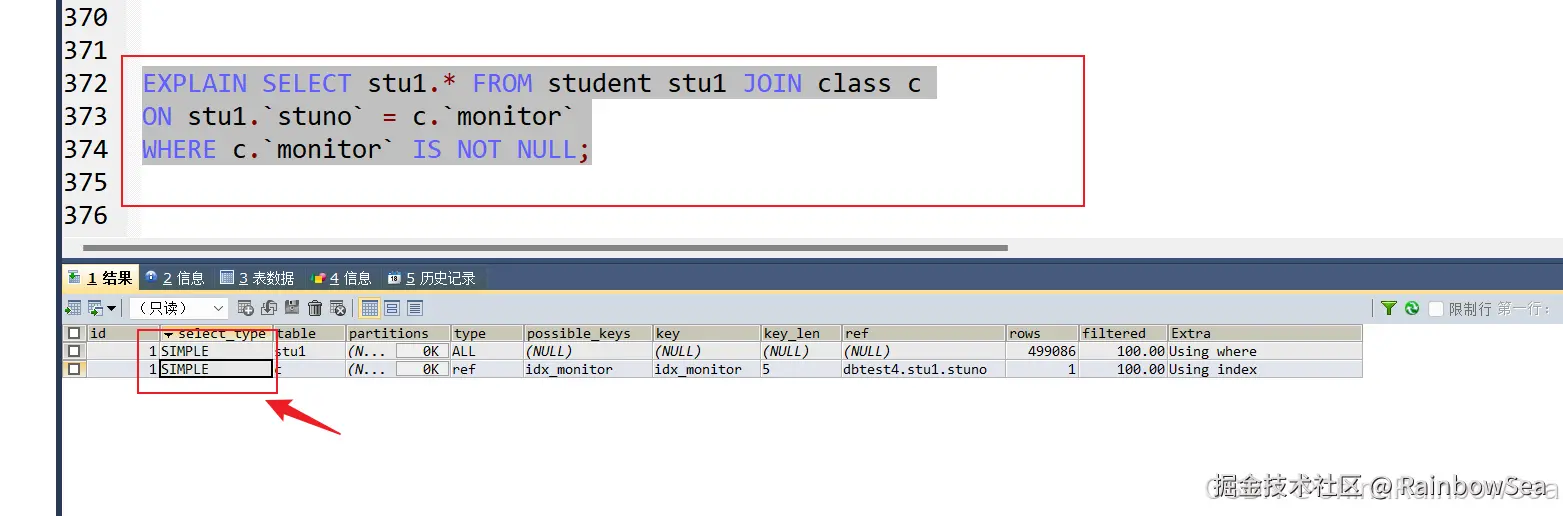Viewport: 1563px width, 516px height.
Task: Click the dbtest4.stu1.stuno ref cell
Action: click(x=924, y=369)
